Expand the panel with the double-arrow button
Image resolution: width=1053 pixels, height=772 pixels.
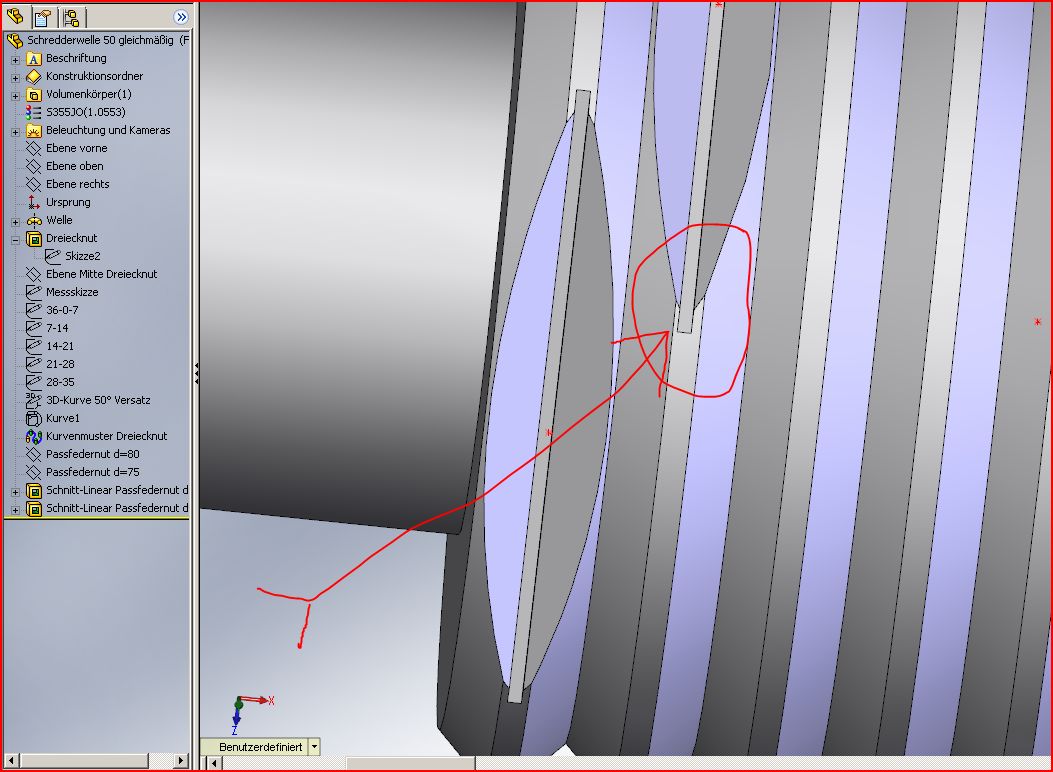tap(180, 17)
